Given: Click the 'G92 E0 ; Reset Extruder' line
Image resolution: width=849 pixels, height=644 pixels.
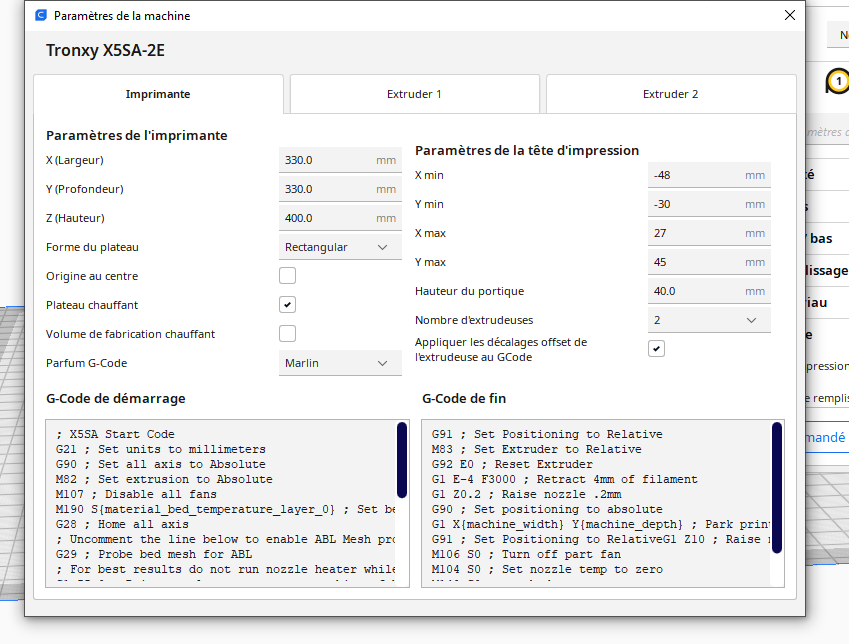Looking at the screenshot, I should [x=512, y=464].
